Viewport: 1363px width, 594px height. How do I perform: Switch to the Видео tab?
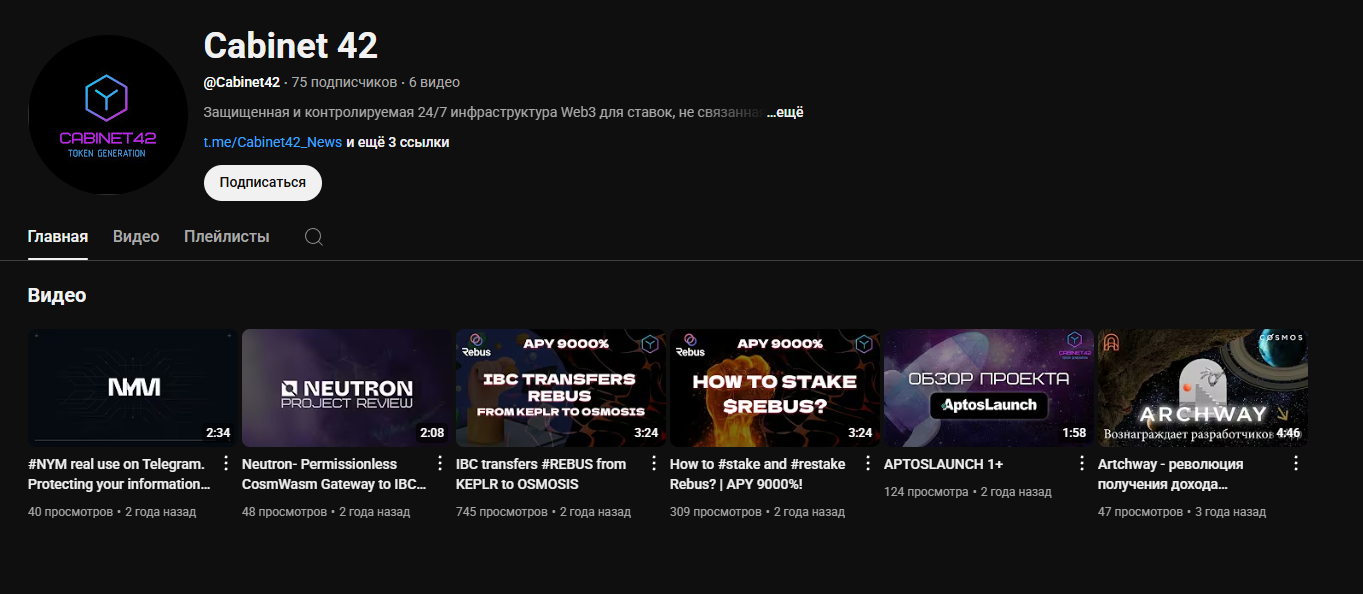(136, 237)
